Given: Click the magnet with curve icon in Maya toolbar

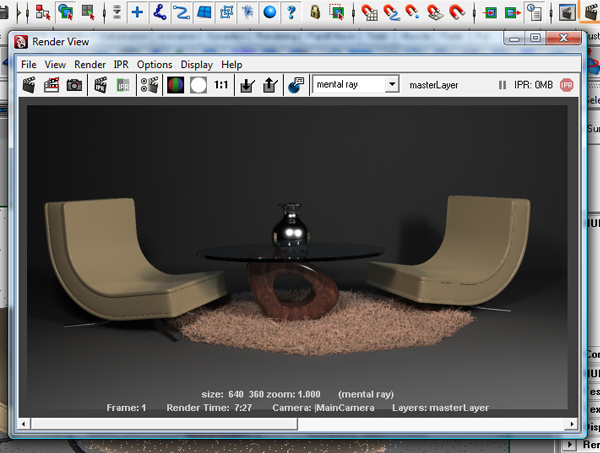Looking at the screenshot, I should [x=391, y=12].
